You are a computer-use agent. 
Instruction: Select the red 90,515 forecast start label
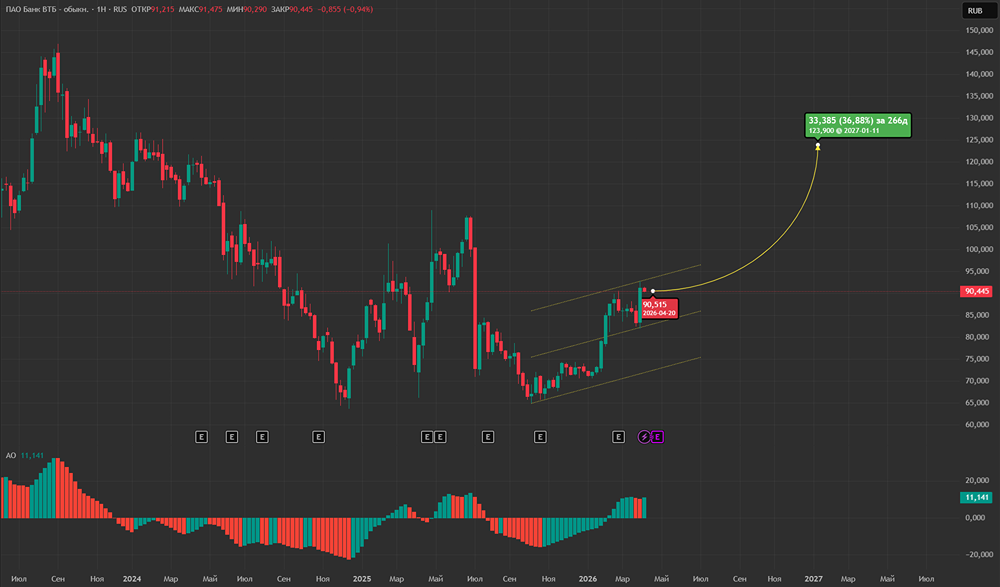(659, 308)
